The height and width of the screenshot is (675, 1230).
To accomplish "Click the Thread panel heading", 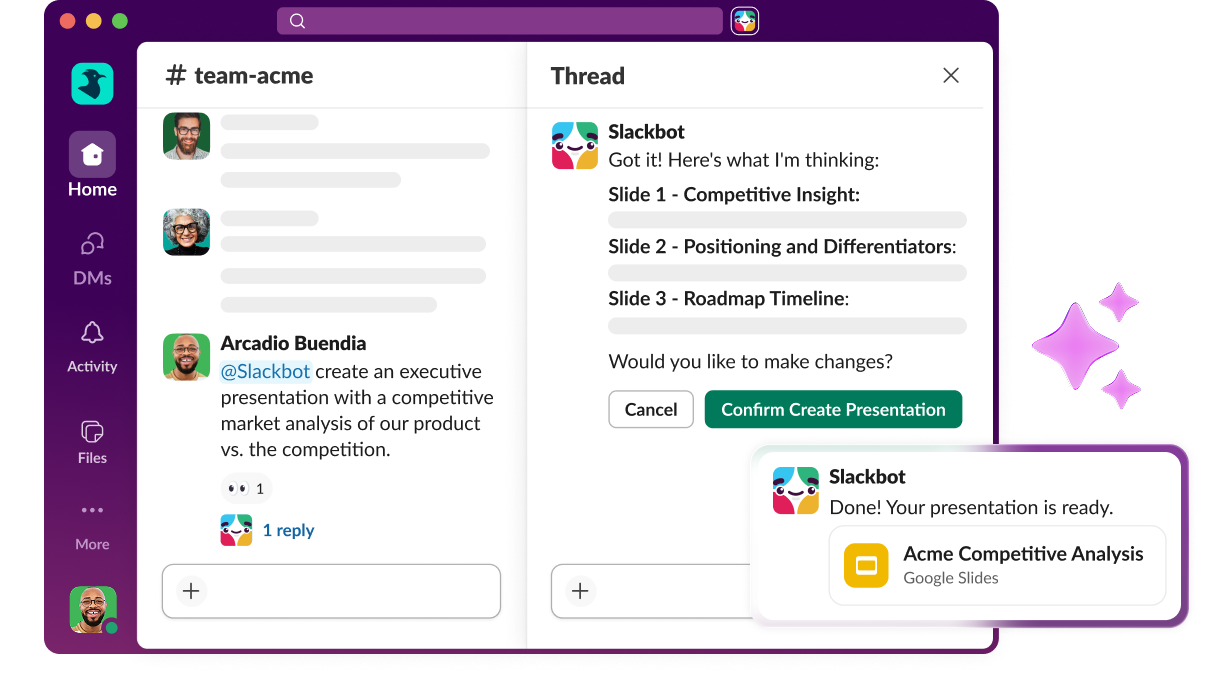I will 587,75.
